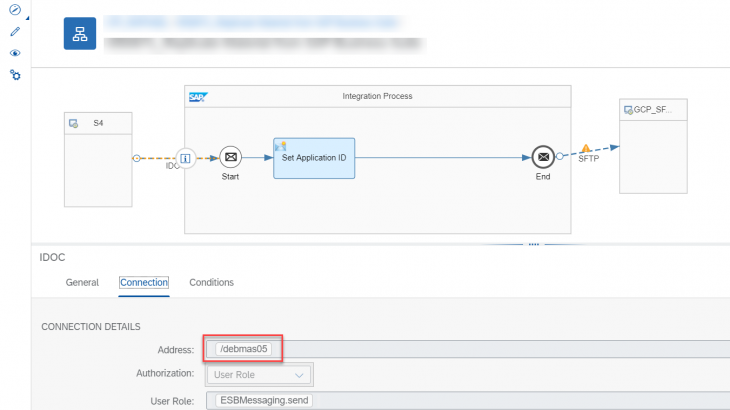730x410 pixels.
Task: Select the Set Application ID step
Action: coord(314,157)
